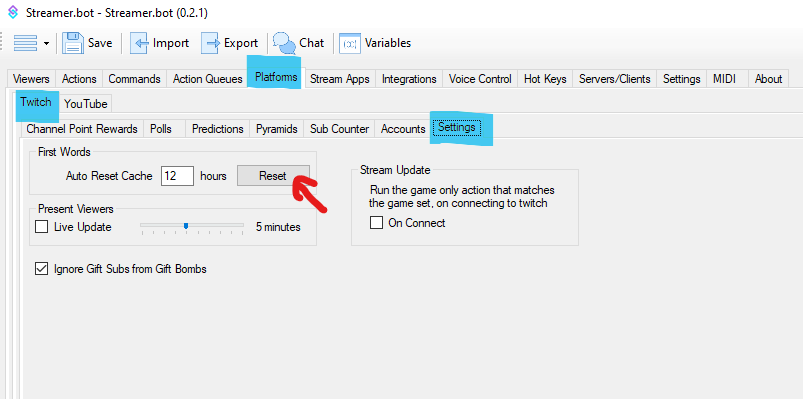Open Import via its arrow icon
This screenshot has width=803, height=399.
pyautogui.click(x=139, y=43)
